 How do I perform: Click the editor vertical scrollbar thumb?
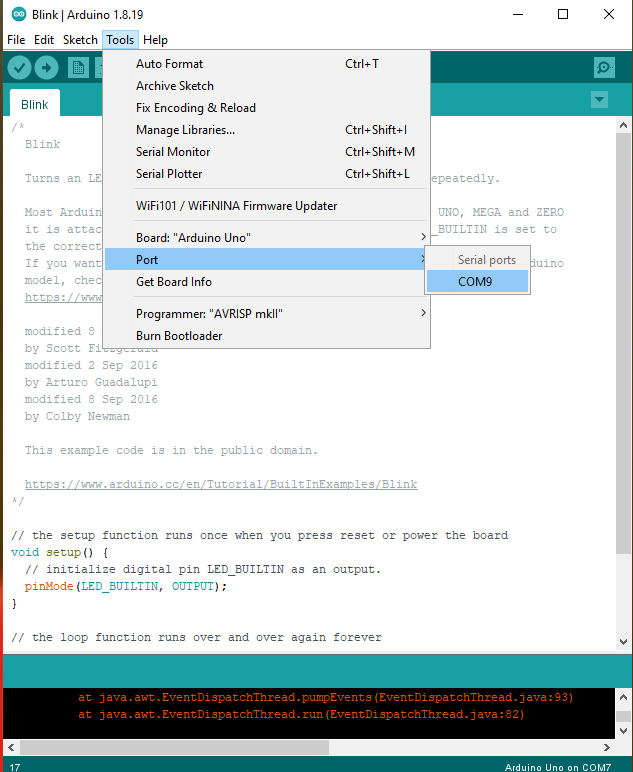coord(623,343)
